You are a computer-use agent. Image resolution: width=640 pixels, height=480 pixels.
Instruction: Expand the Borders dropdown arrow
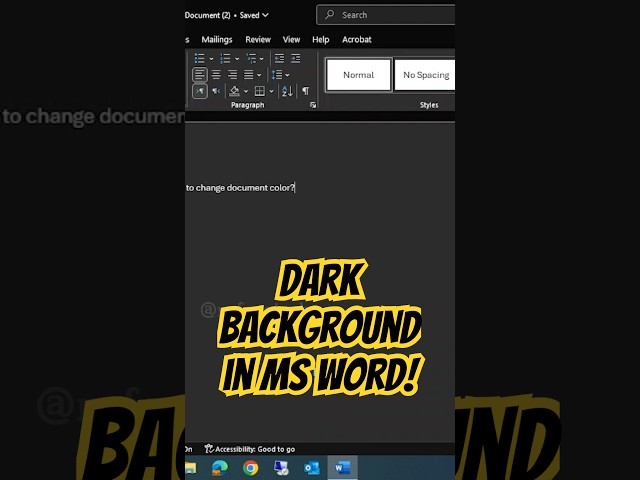[271, 91]
